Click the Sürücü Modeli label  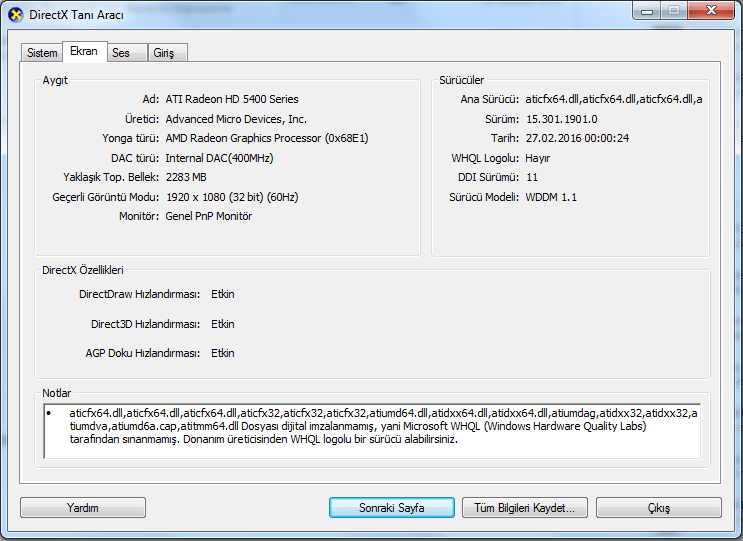[x=484, y=197]
